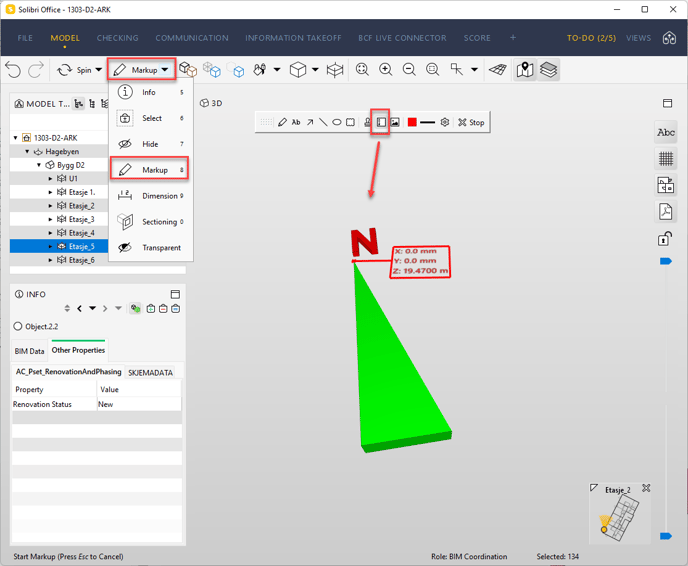This screenshot has height=566, width=688.
Task: Export the view to PDF
Action: pos(666,211)
